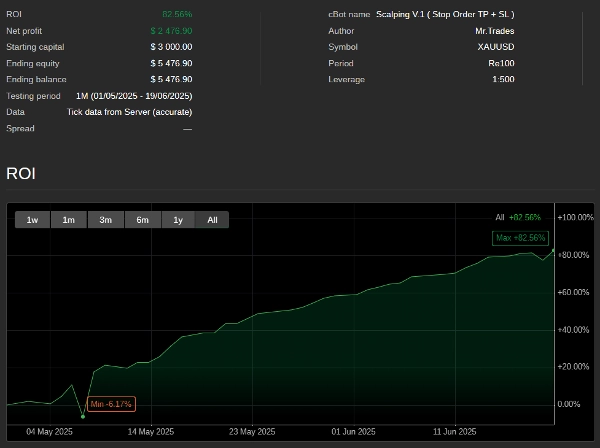Click the testing period date range
The image size is (600, 448).
coord(134,96)
